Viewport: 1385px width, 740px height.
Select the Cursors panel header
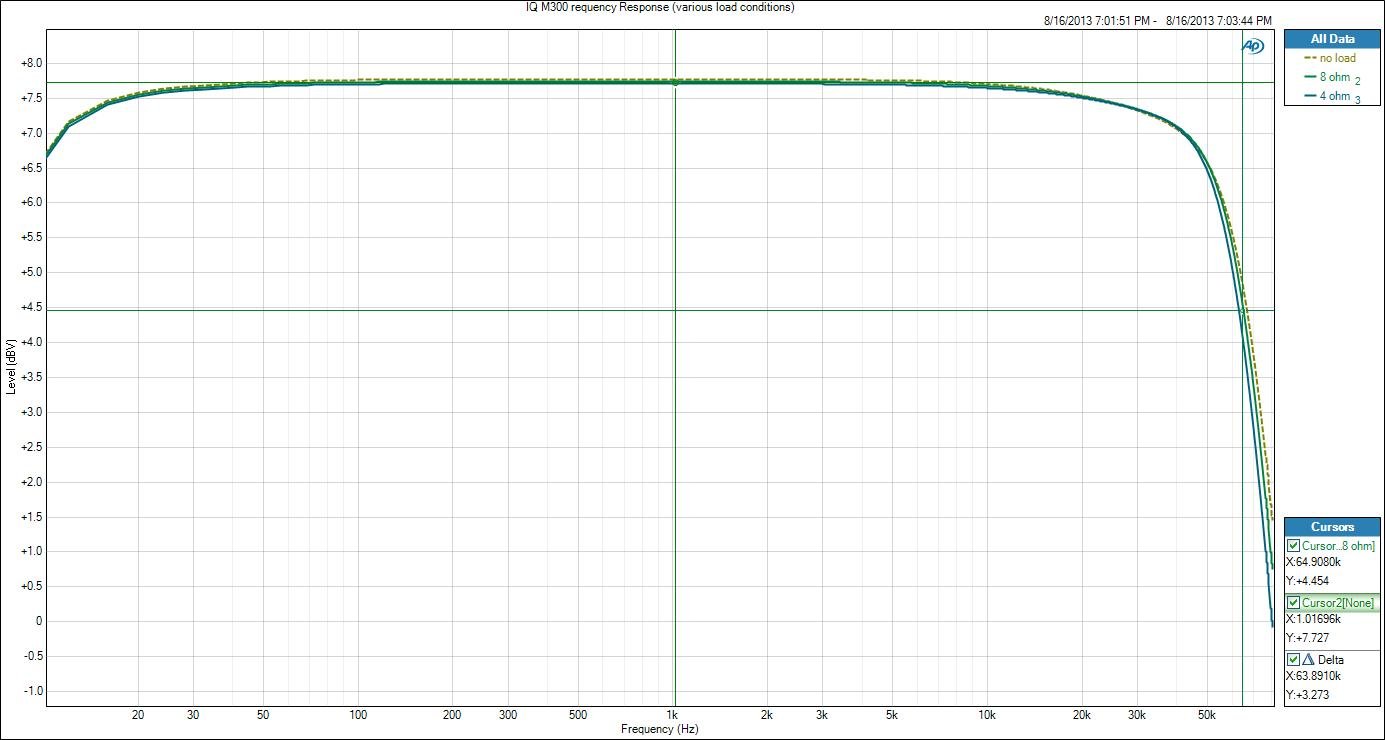click(1332, 527)
